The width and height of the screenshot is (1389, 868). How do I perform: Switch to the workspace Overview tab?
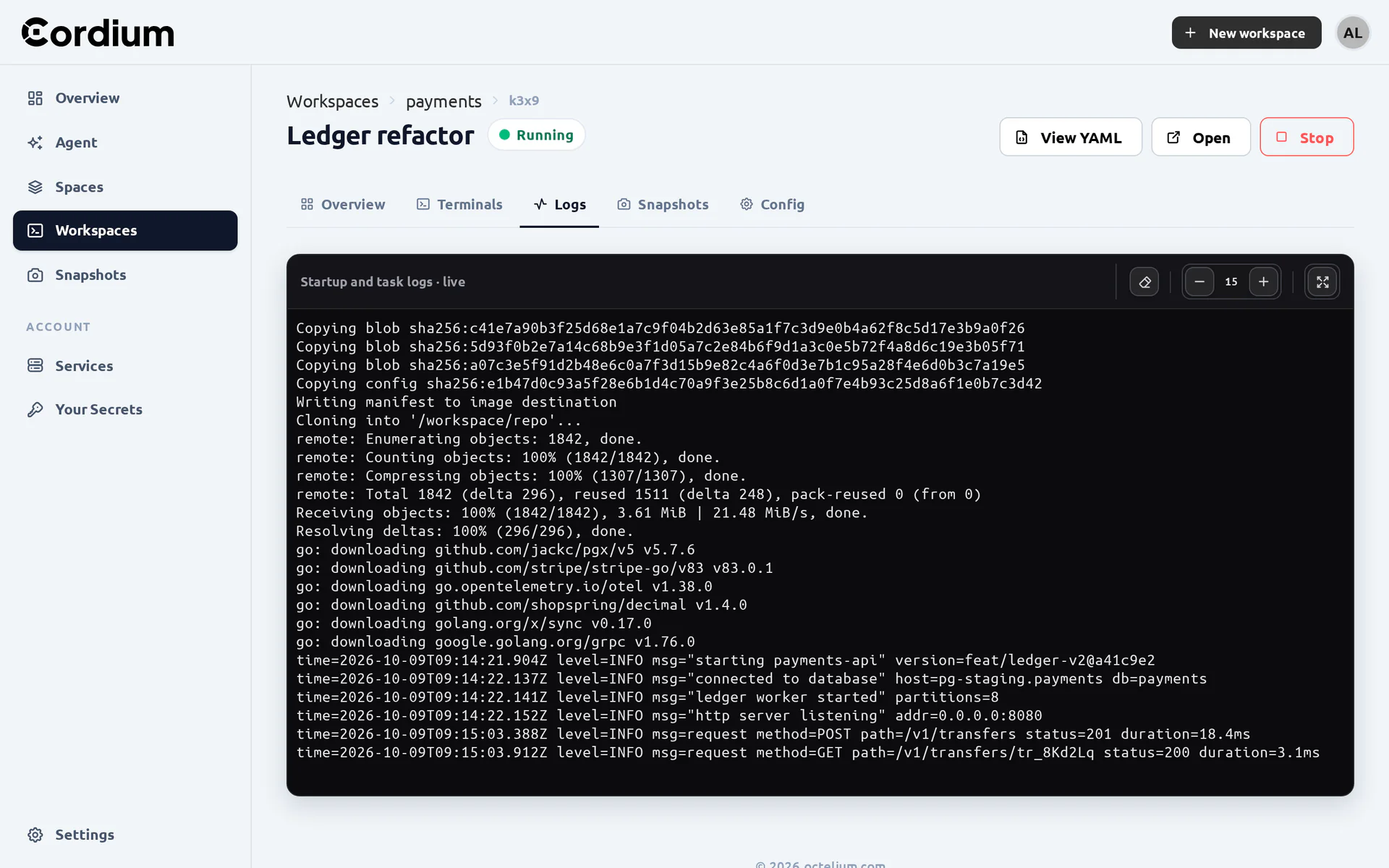pos(343,205)
